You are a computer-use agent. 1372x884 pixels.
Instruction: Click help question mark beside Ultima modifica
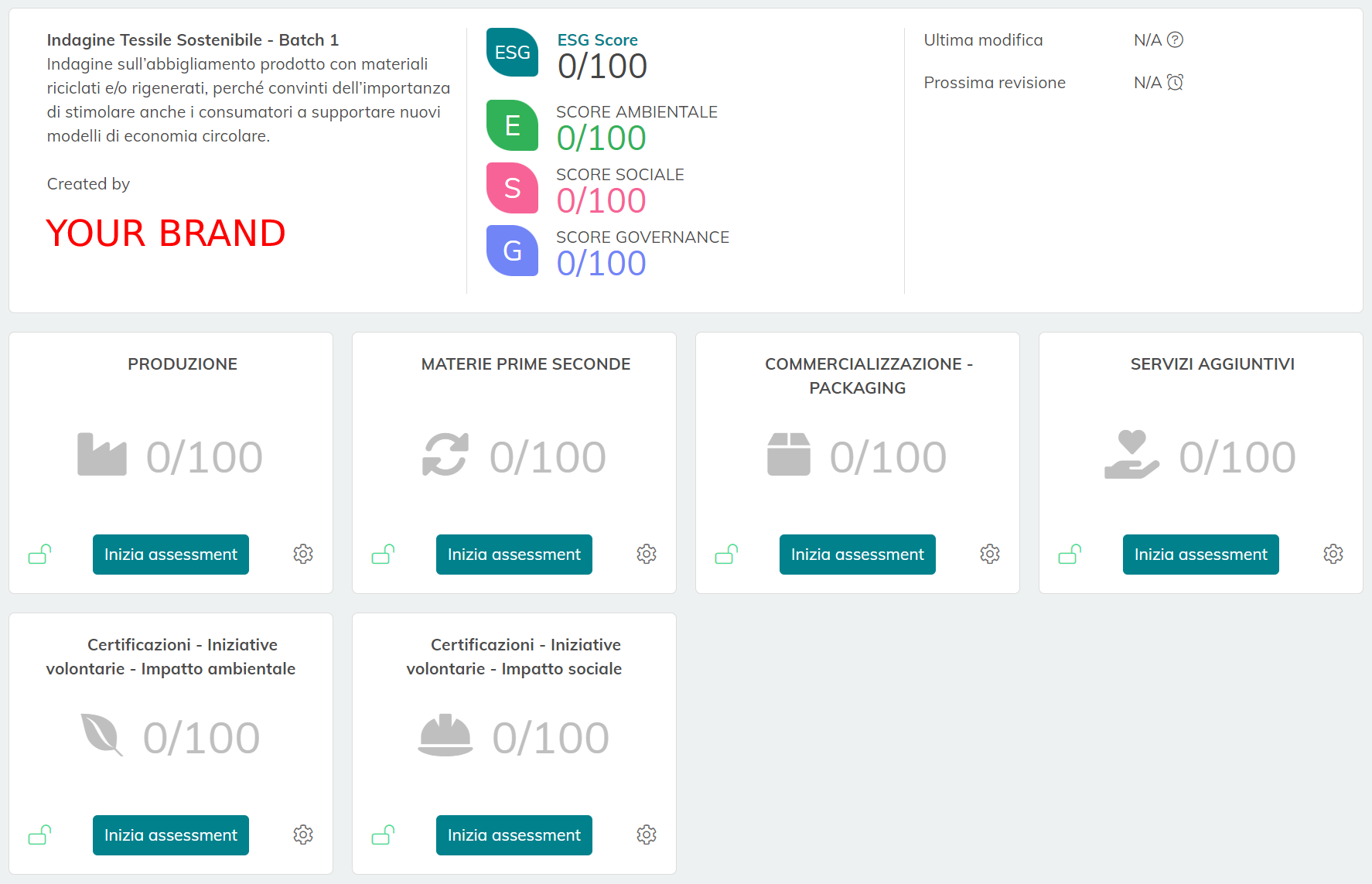1175,39
